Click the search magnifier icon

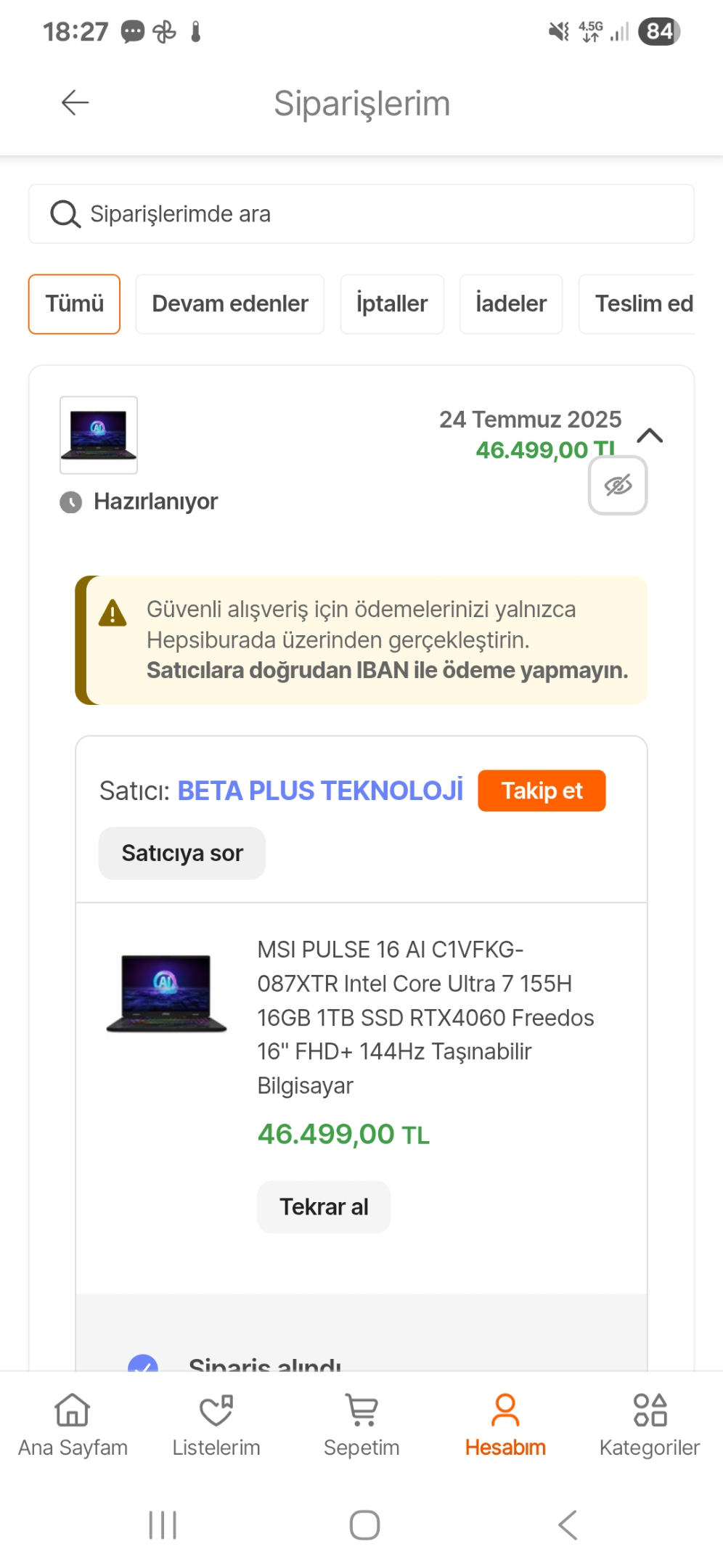point(65,214)
